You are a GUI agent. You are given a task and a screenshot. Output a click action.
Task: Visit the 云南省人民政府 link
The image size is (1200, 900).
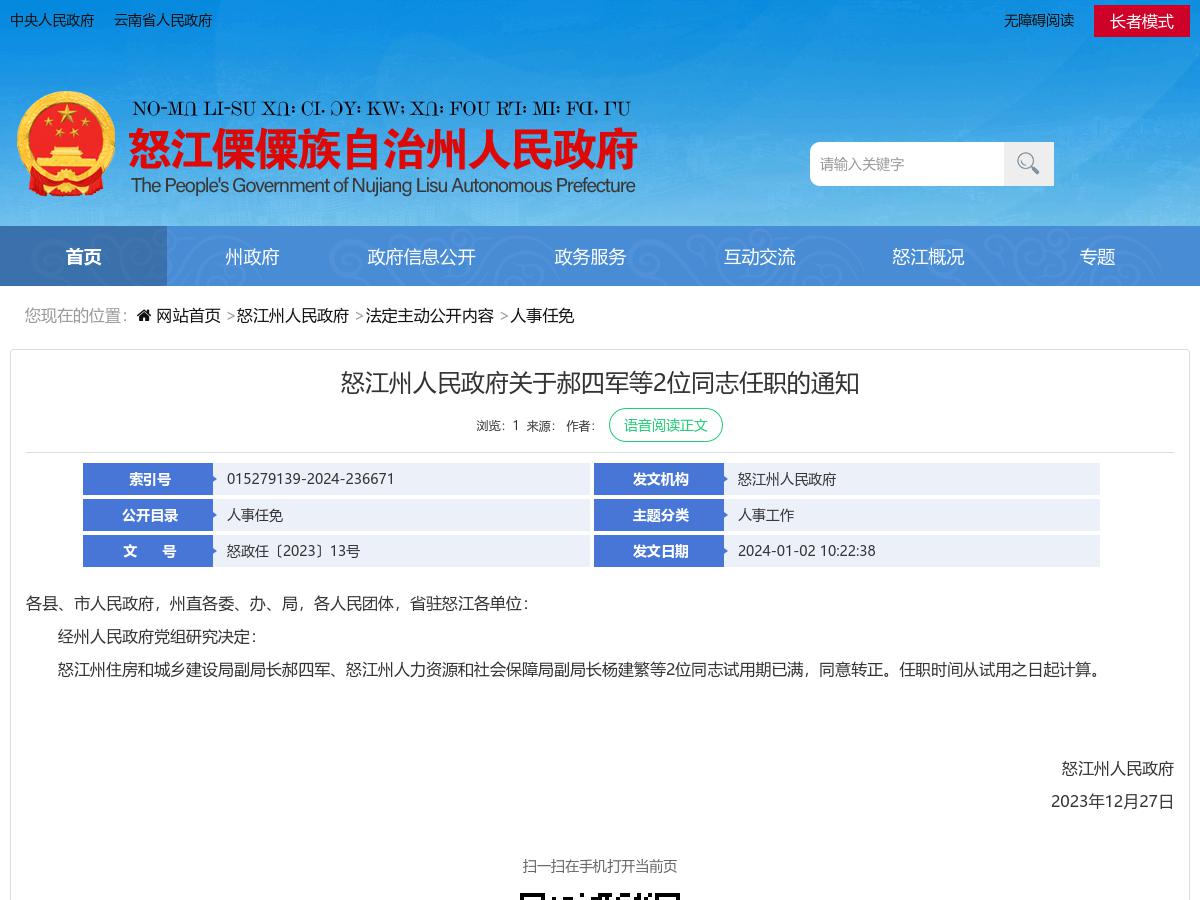click(162, 20)
